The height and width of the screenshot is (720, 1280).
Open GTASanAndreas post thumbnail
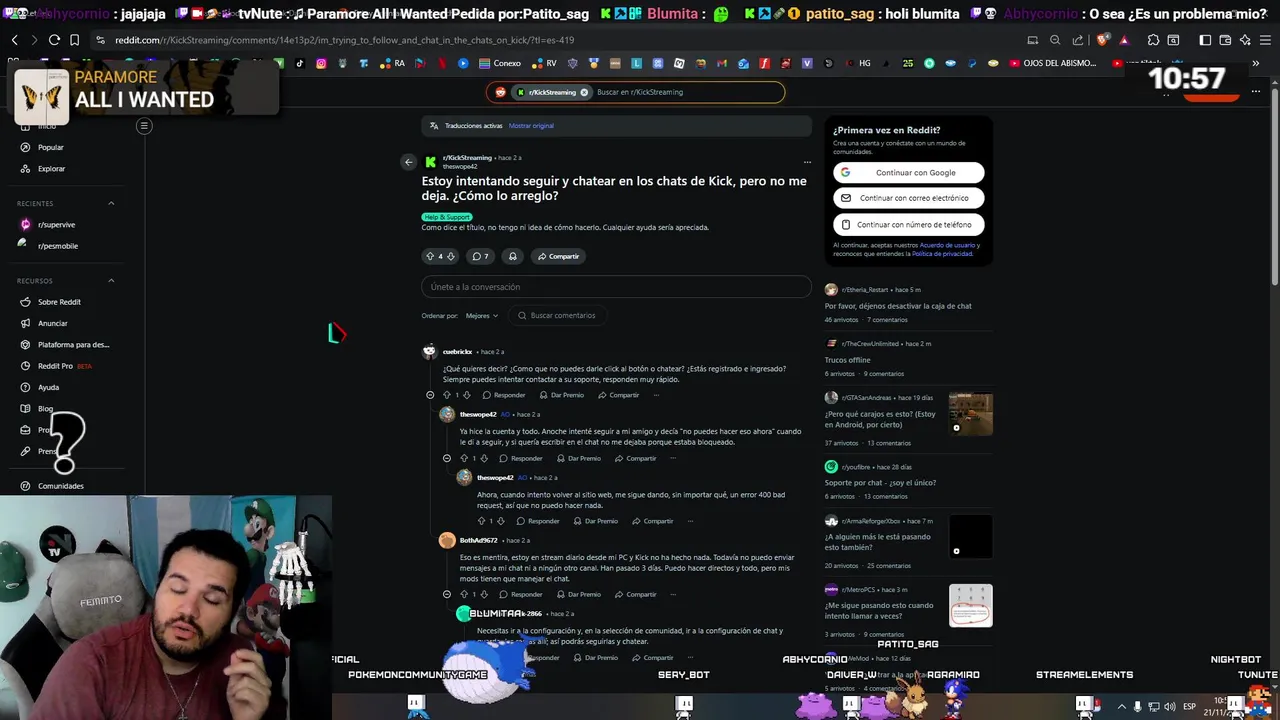(970, 414)
